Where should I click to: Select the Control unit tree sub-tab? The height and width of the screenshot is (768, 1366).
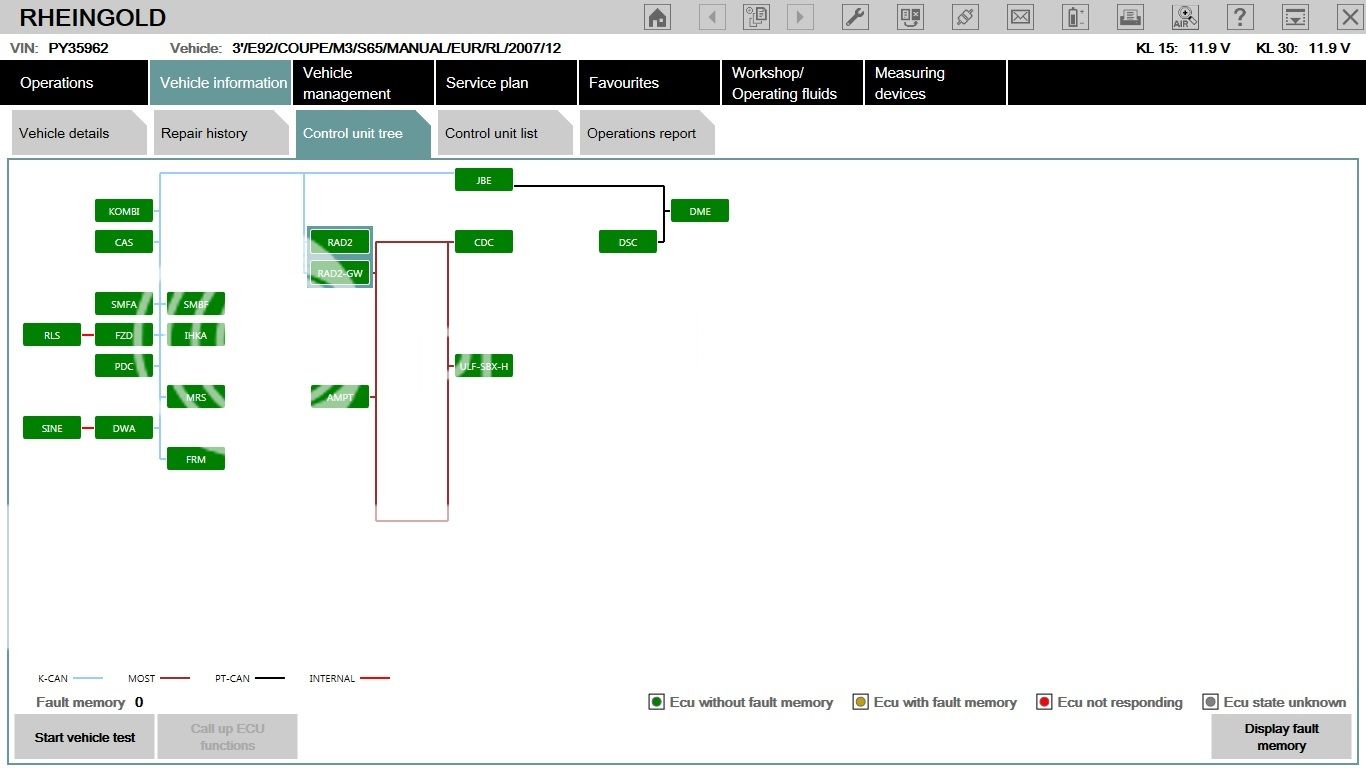[363, 133]
